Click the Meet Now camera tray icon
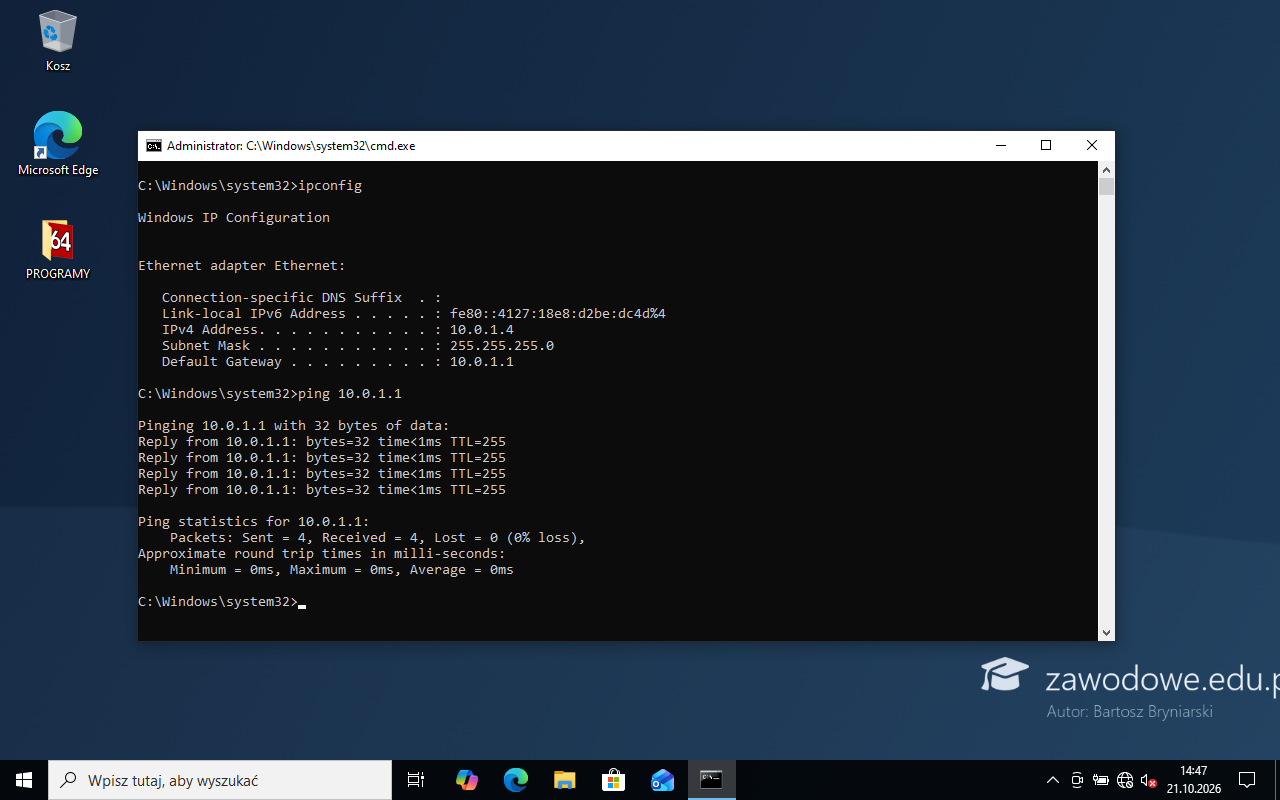The image size is (1280, 800). tap(1077, 780)
